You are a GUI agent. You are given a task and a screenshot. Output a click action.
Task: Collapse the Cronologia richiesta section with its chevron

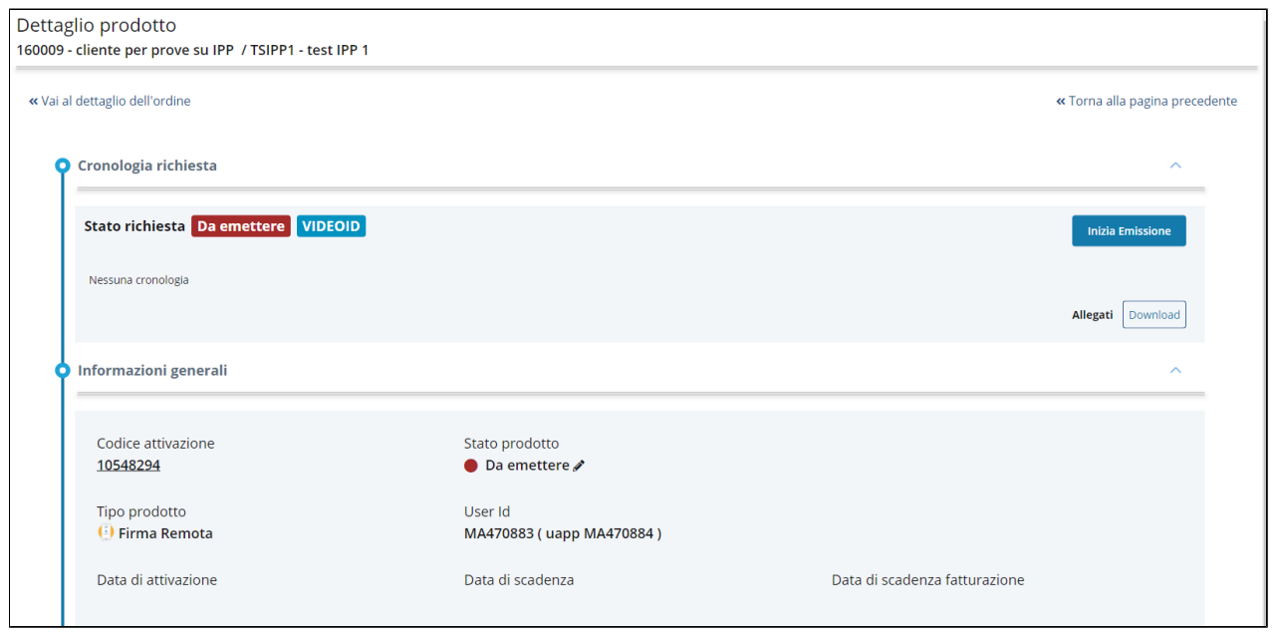[x=1176, y=165]
